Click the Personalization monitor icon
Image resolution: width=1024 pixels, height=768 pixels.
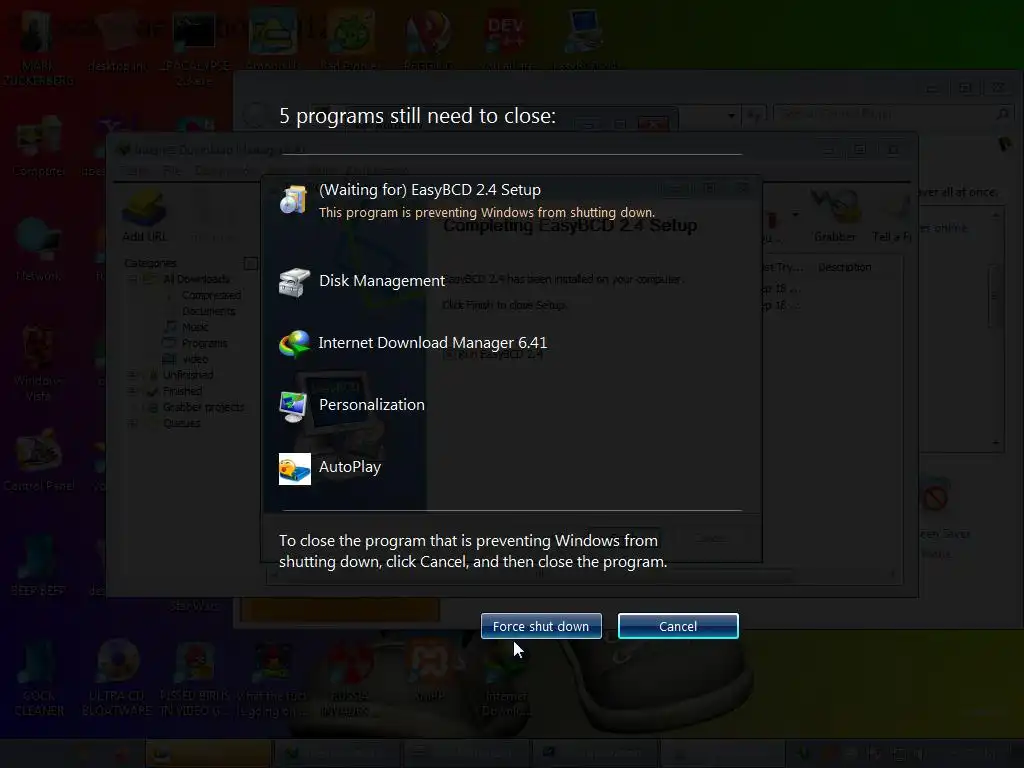click(x=293, y=407)
